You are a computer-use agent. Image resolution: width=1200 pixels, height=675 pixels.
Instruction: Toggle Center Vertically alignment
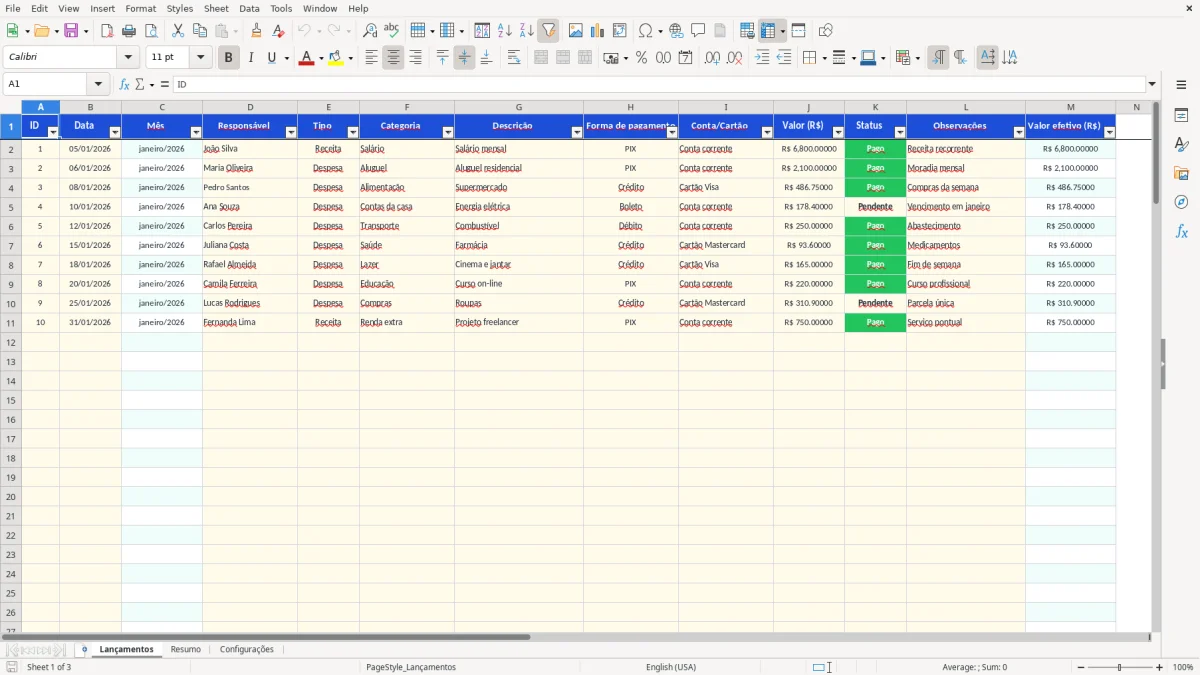click(x=464, y=58)
